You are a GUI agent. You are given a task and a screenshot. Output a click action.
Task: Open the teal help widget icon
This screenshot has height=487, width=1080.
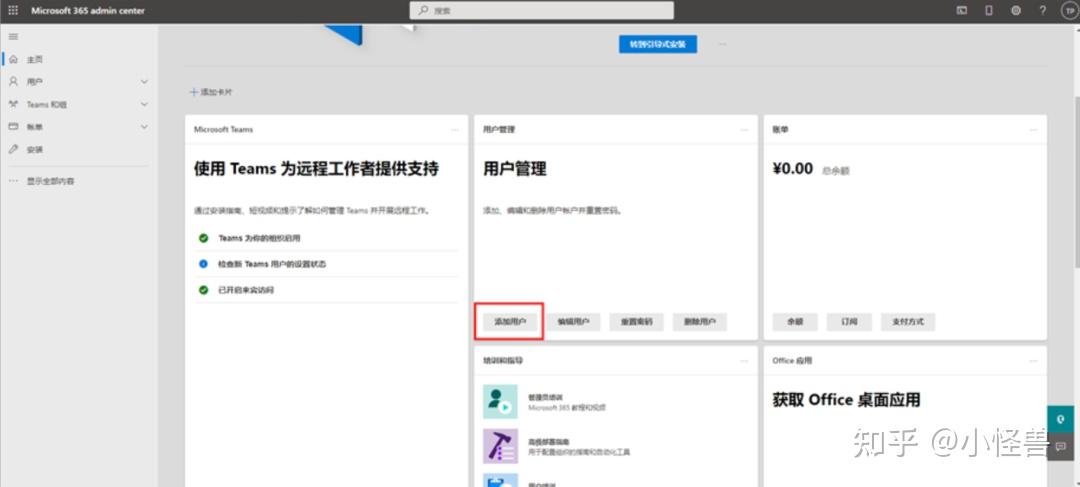click(1061, 419)
